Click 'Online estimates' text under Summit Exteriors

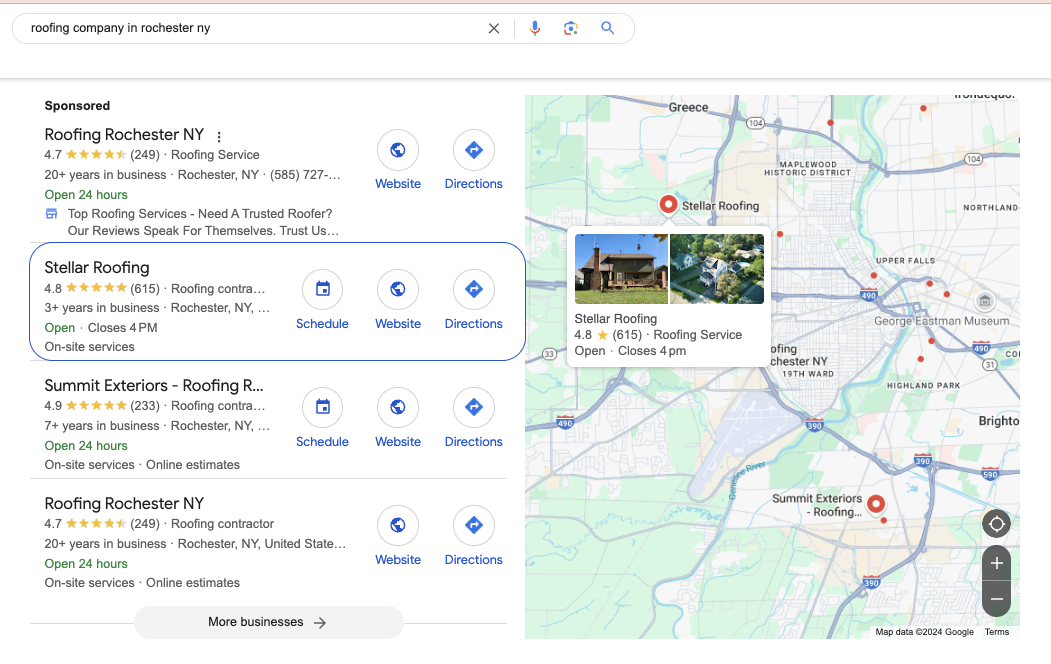[193, 465]
